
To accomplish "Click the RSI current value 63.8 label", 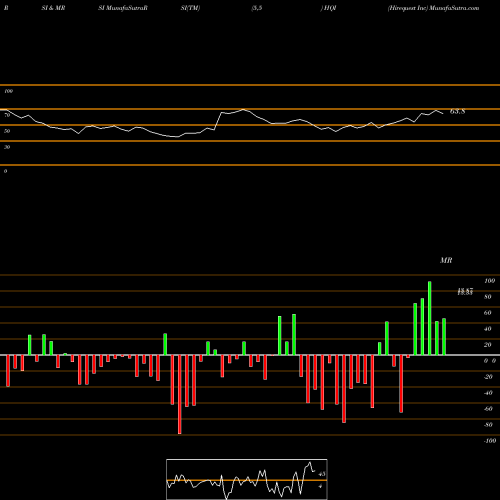I will [457, 112].
